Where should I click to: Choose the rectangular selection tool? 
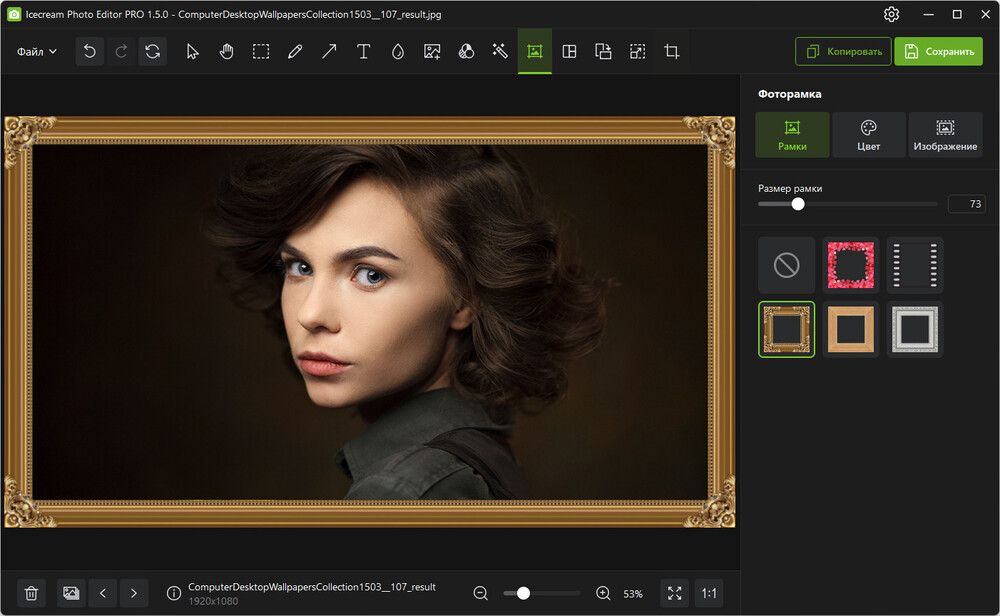tap(261, 51)
